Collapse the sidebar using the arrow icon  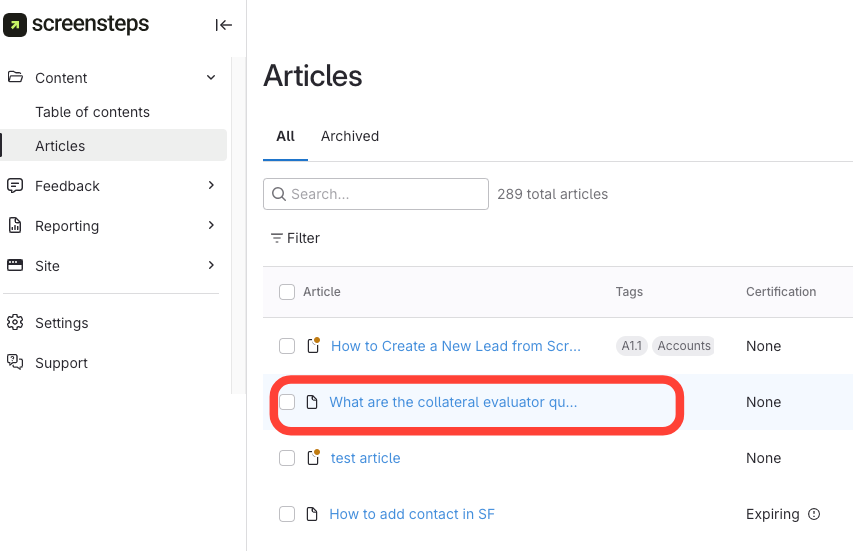pos(224,25)
